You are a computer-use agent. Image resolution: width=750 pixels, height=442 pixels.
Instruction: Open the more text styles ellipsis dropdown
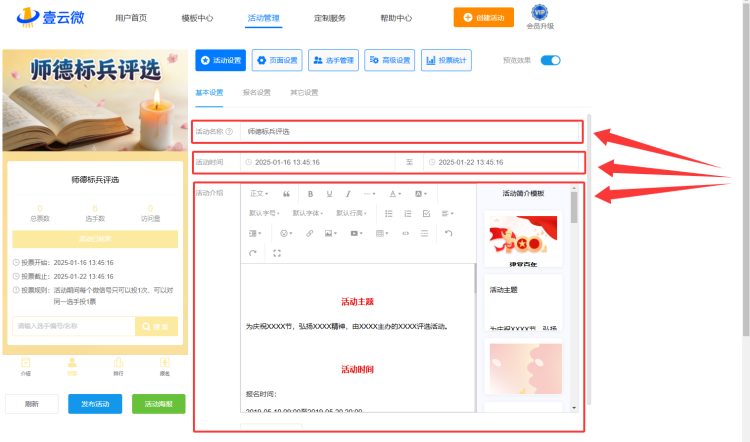(x=369, y=194)
